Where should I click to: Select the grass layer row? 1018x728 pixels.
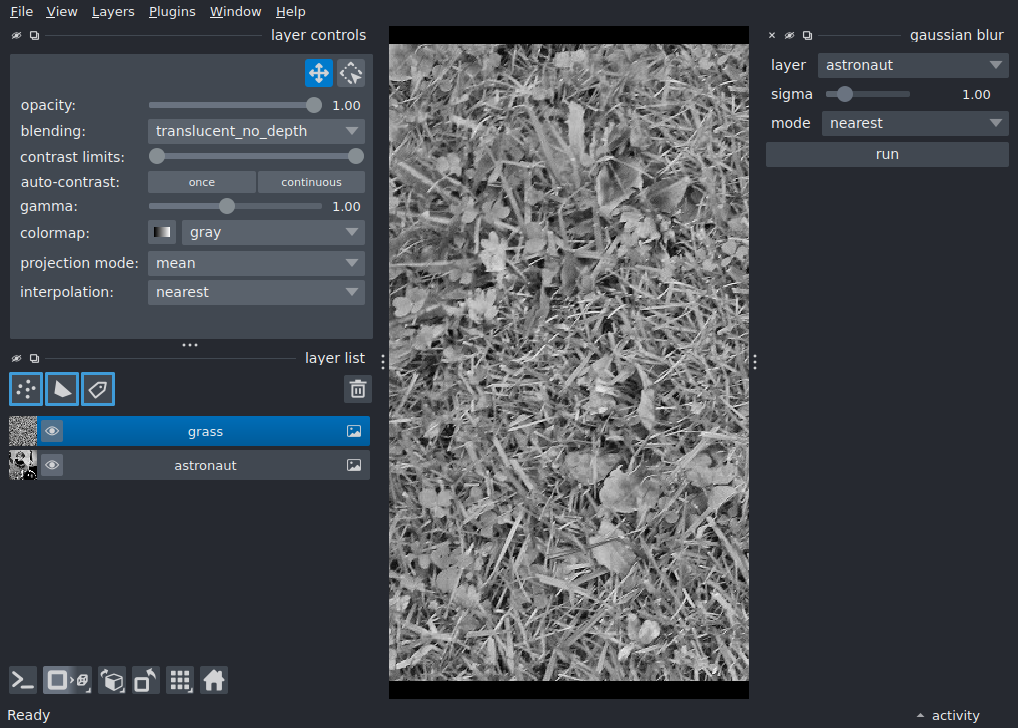203,431
